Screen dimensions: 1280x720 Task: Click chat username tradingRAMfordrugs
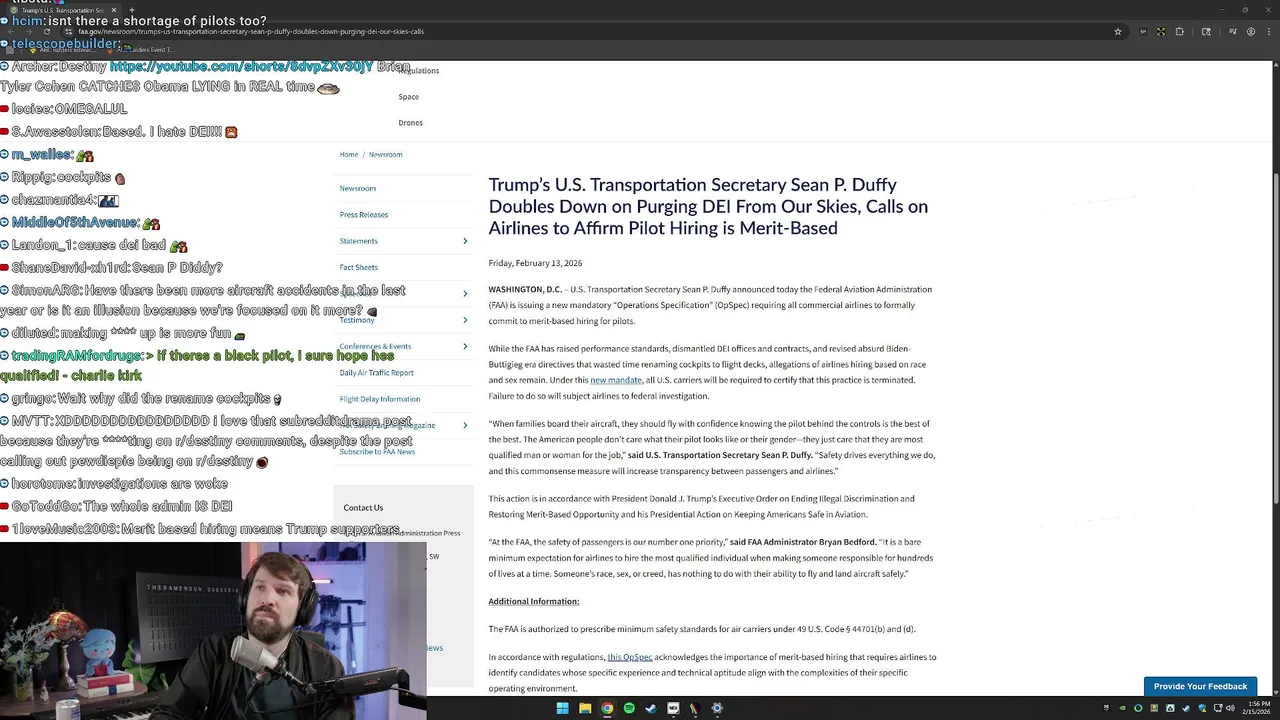coord(77,356)
